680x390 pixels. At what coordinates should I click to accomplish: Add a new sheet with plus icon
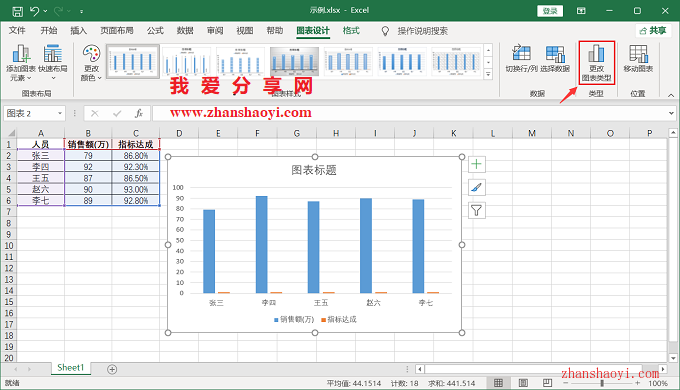point(112,369)
